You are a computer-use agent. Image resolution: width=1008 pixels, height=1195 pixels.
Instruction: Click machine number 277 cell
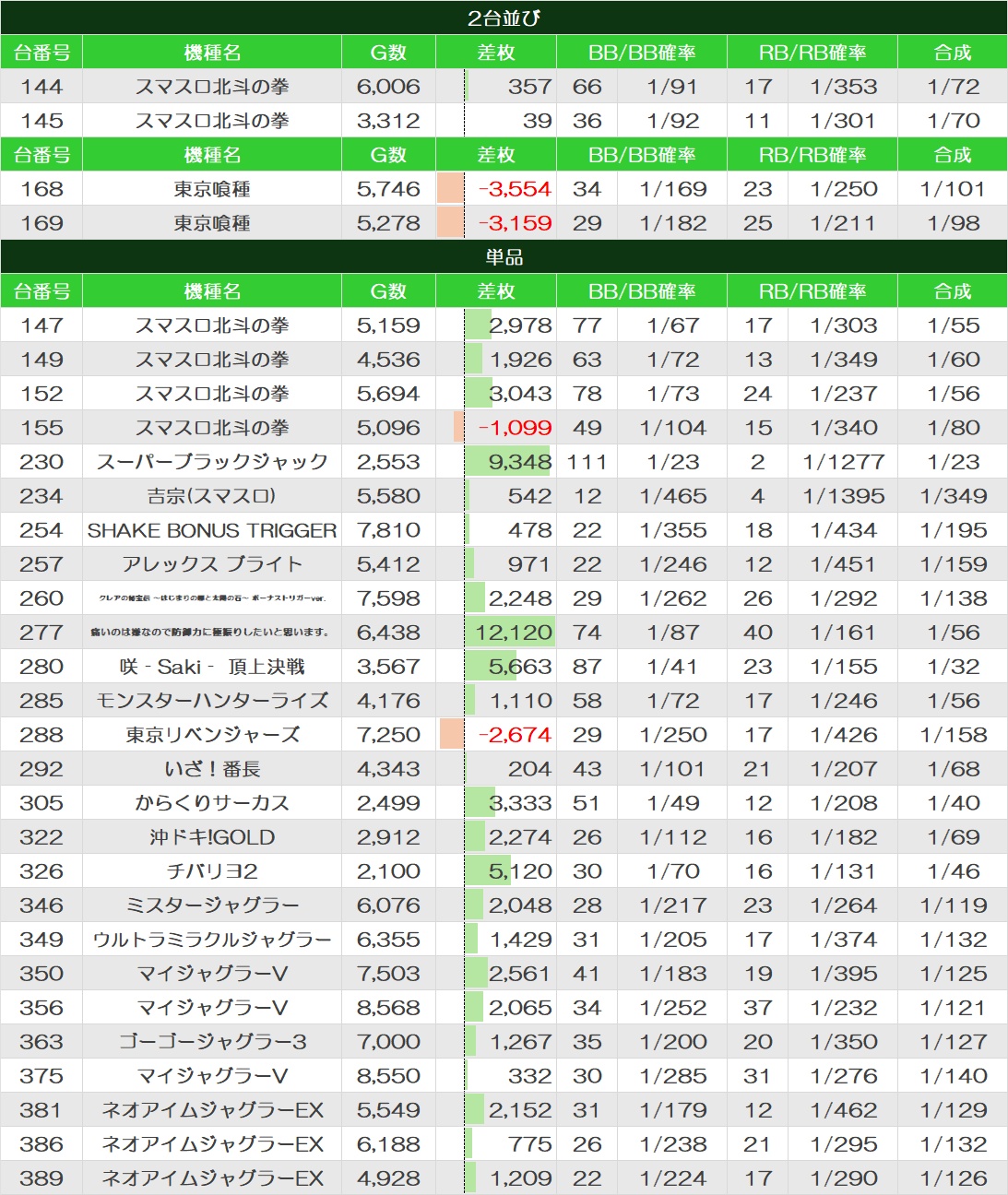click(42, 633)
